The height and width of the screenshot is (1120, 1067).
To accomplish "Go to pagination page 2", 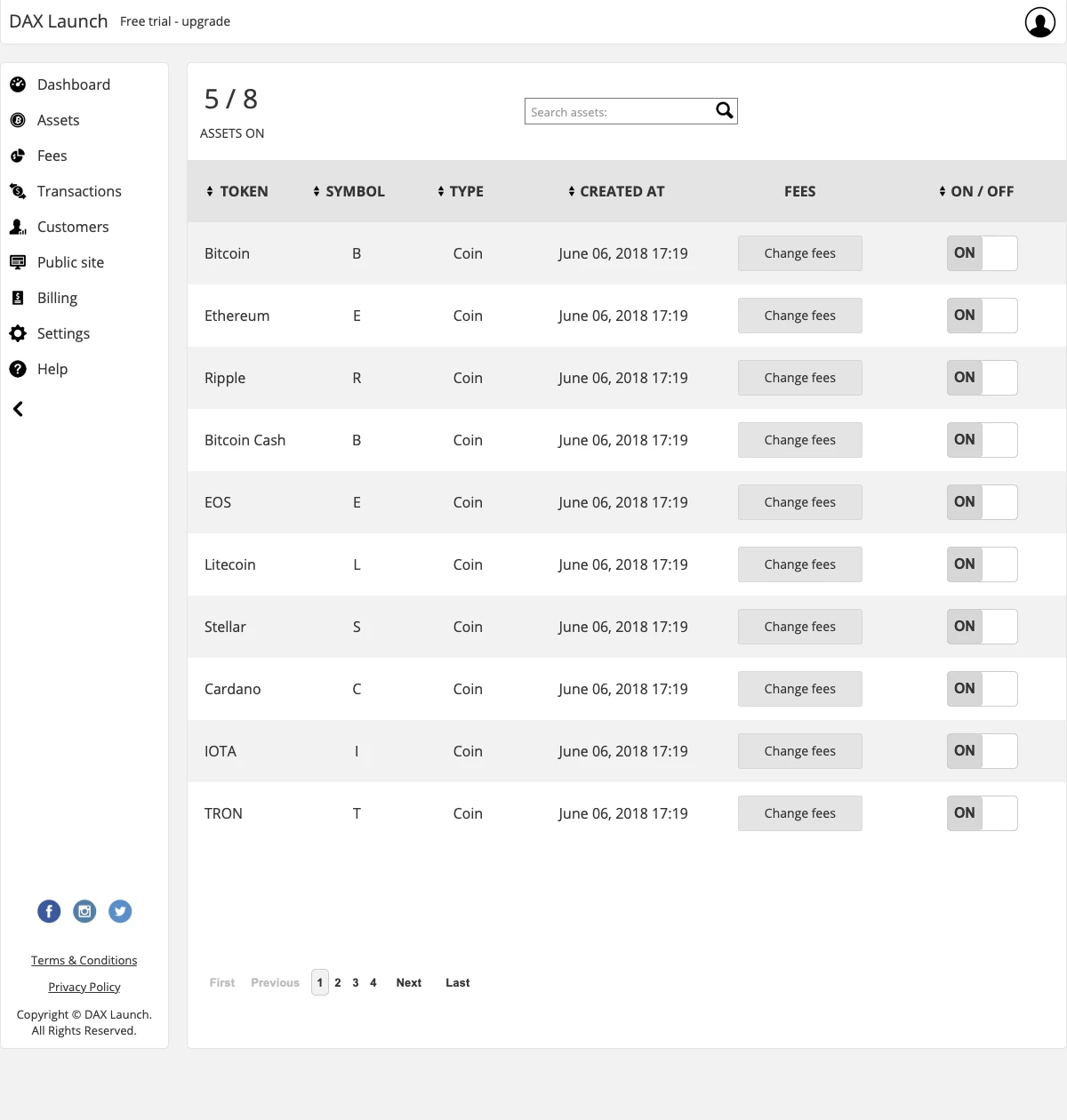I will click(338, 982).
